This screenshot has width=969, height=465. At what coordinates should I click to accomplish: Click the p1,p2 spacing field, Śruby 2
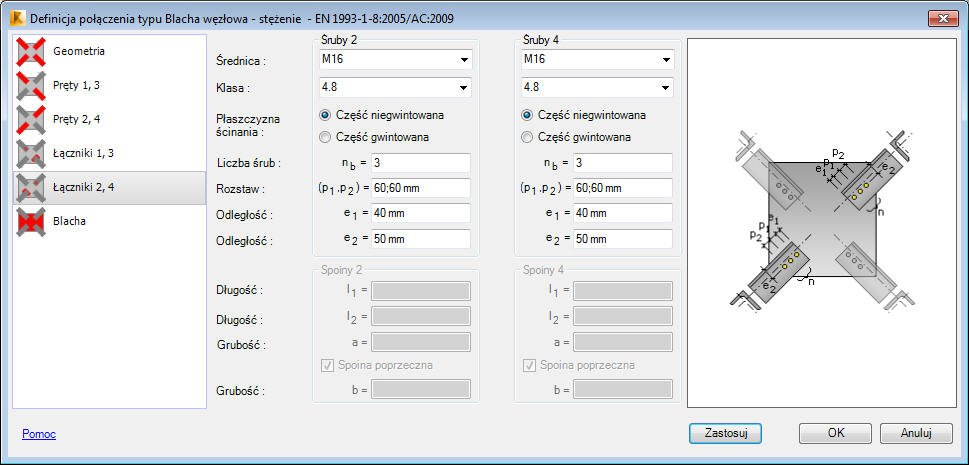[x=421, y=188]
